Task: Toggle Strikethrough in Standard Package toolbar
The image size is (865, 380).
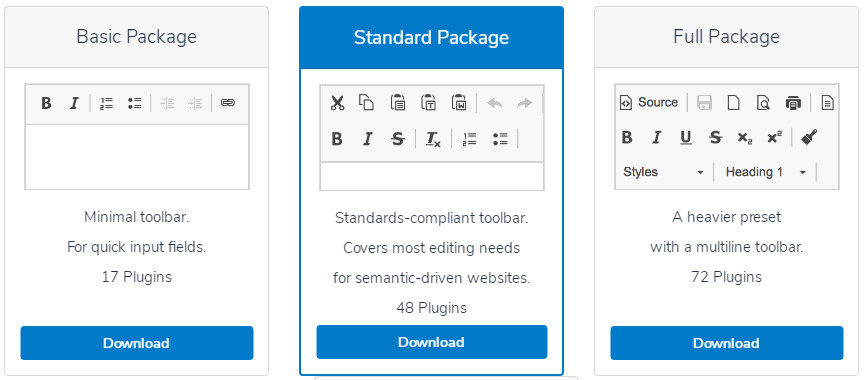Action: click(x=398, y=140)
